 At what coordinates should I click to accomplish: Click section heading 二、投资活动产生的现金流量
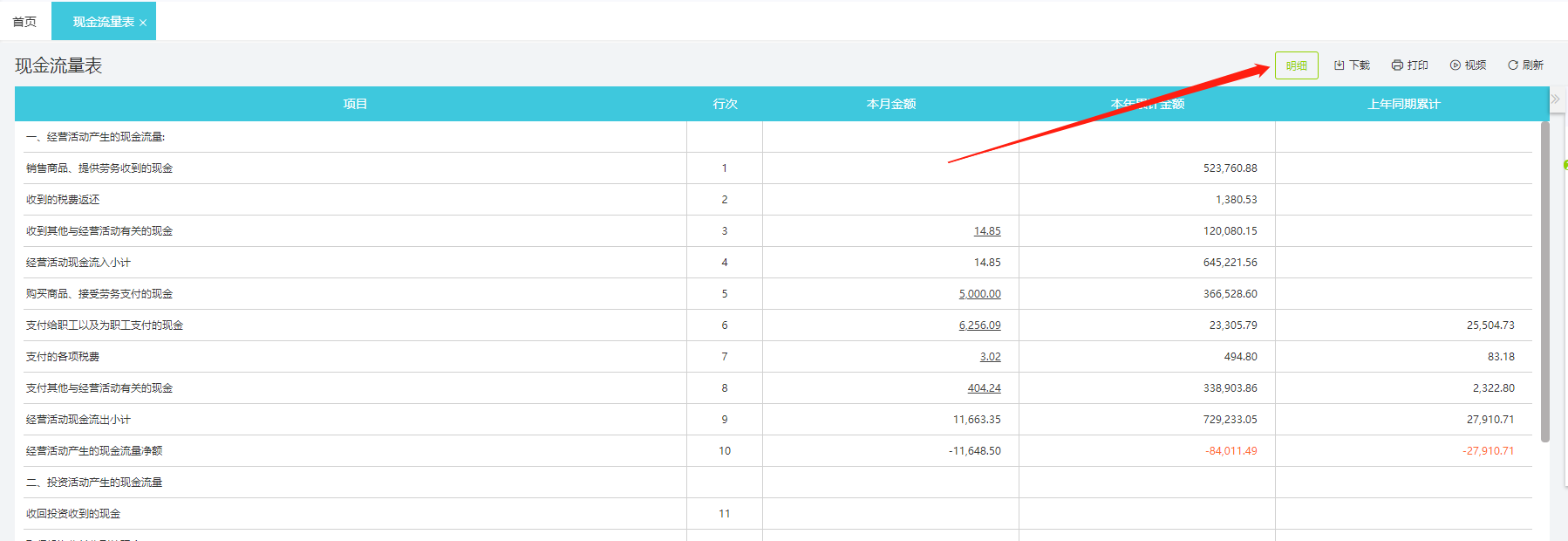[94, 483]
